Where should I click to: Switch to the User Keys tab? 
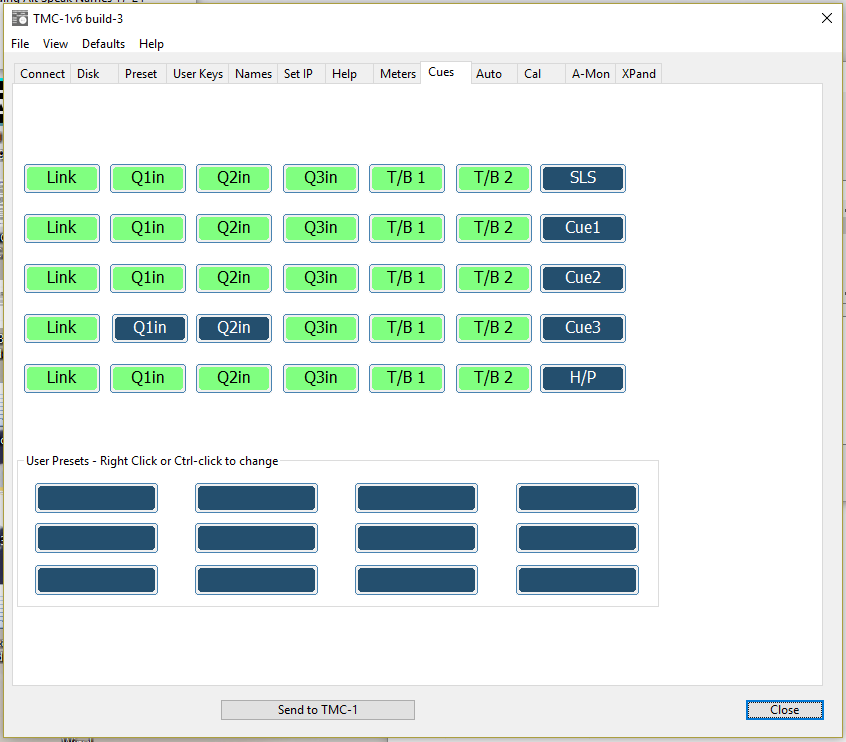(197, 74)
